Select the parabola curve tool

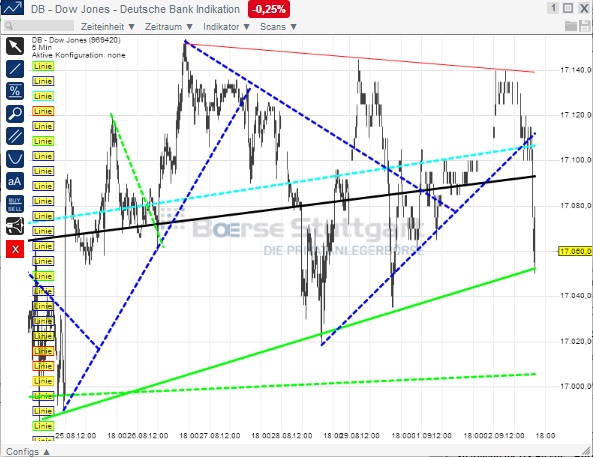(x=15, y=159)
